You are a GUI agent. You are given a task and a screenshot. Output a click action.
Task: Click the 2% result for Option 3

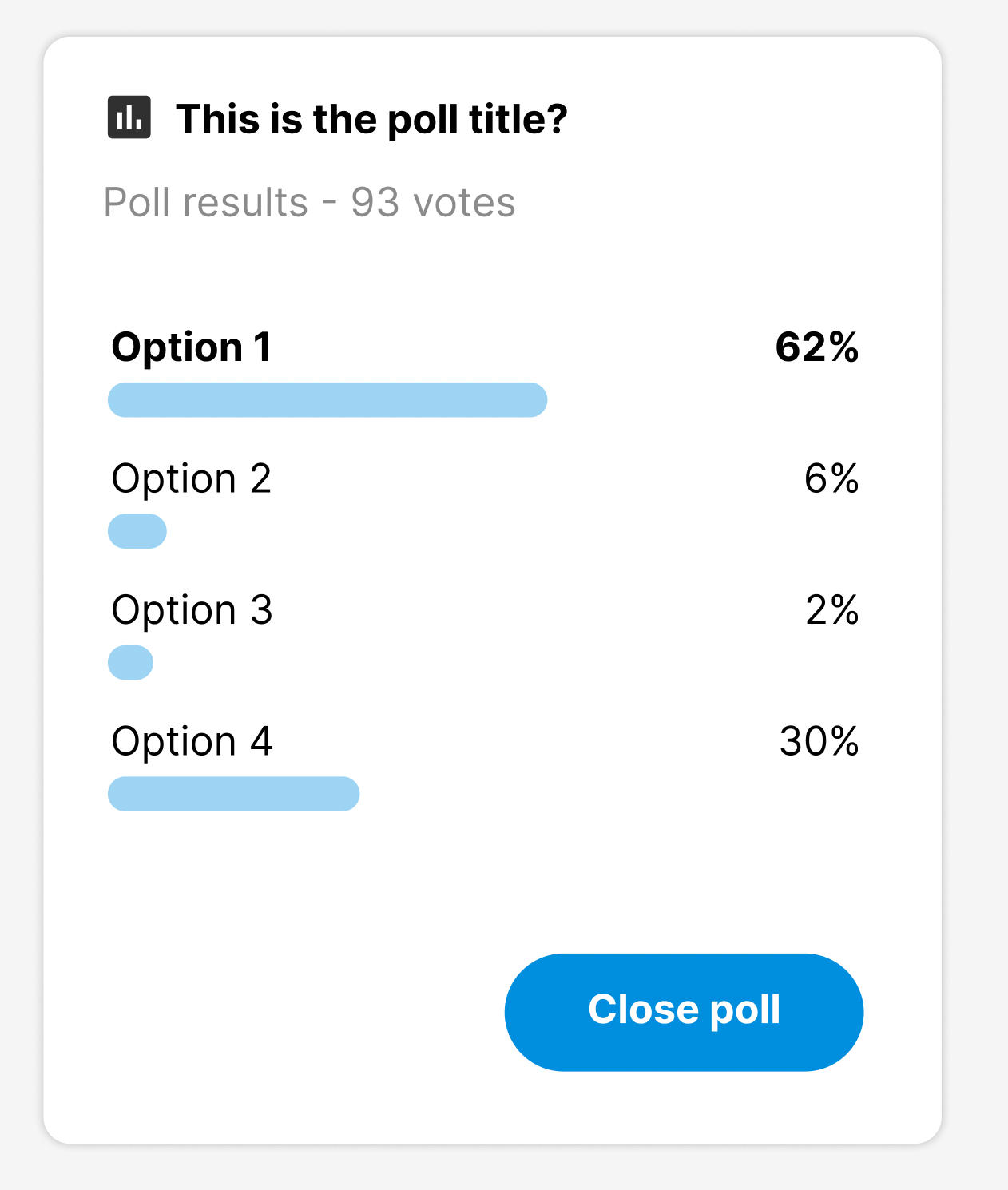coord(831,610)
